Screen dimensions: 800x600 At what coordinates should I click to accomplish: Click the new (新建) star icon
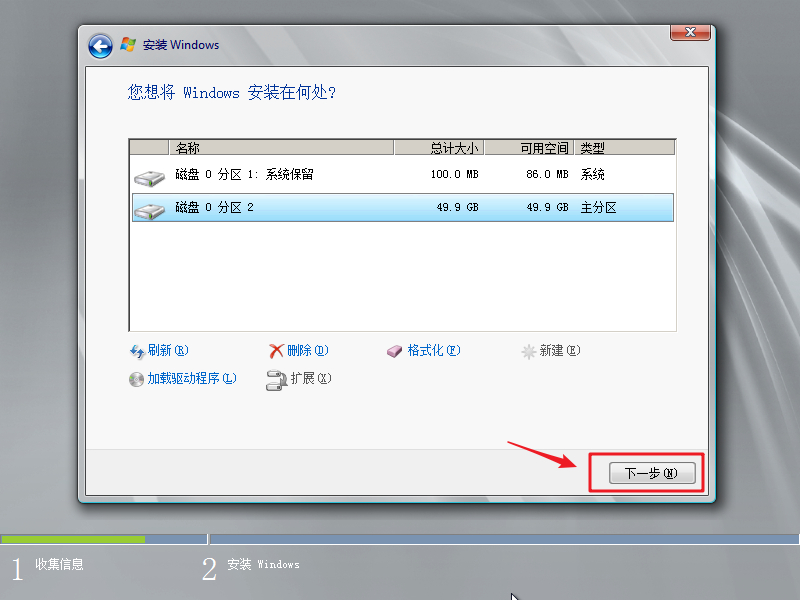[x=529, y=351]
